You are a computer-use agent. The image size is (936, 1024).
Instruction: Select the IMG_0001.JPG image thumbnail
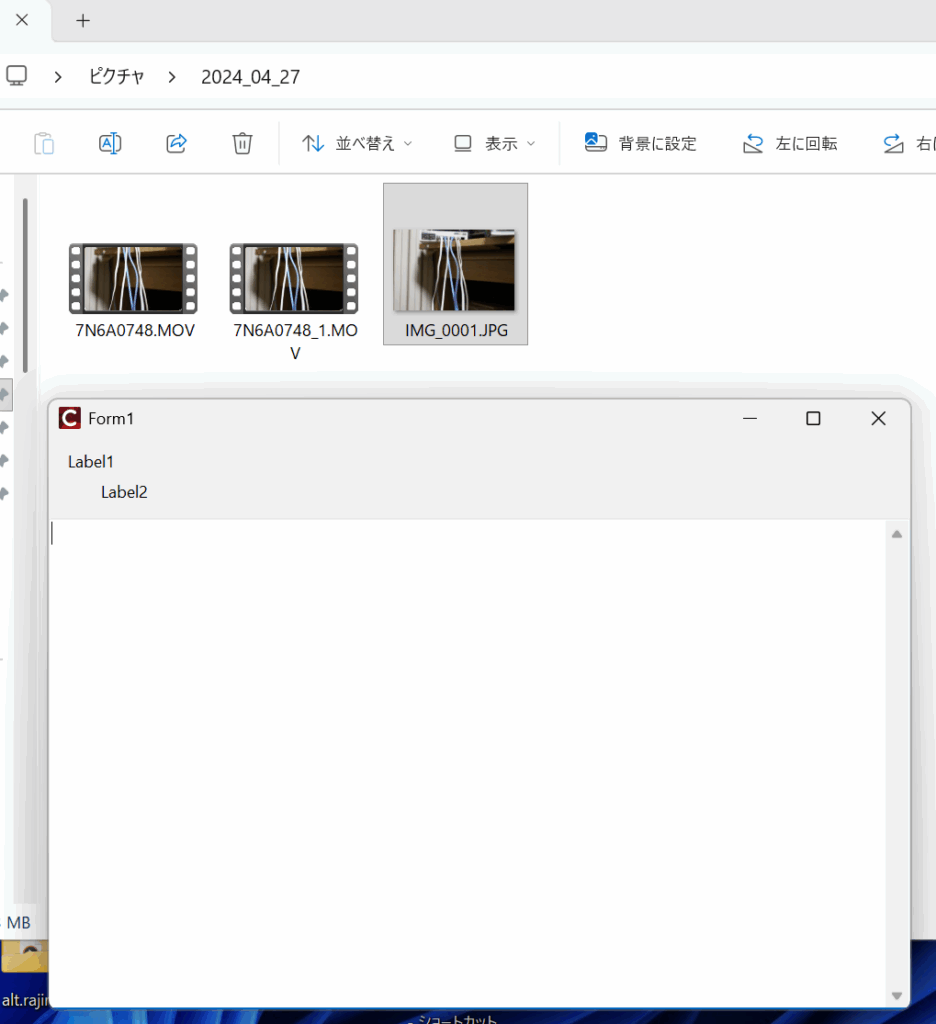tap(455, 270)
